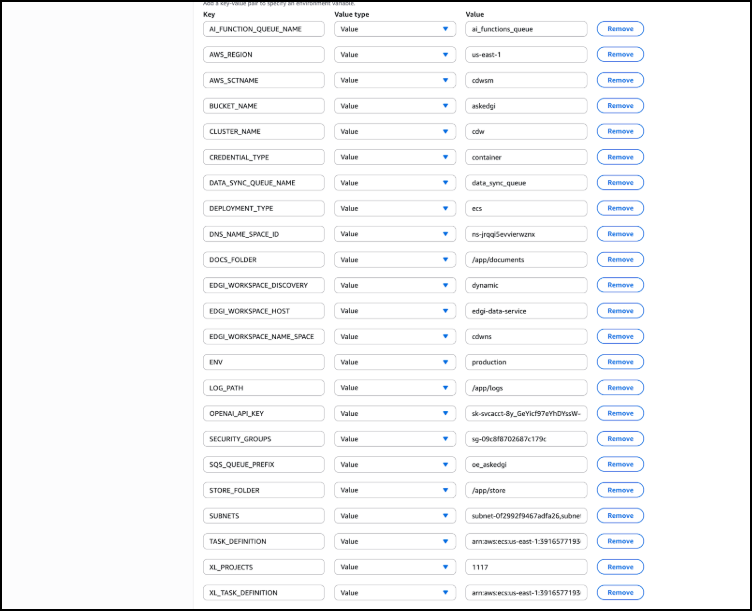752x611 pixels.
Task: Expand value type dropdown for DOCS_FOLDER
Action: (x=395, y=259)
